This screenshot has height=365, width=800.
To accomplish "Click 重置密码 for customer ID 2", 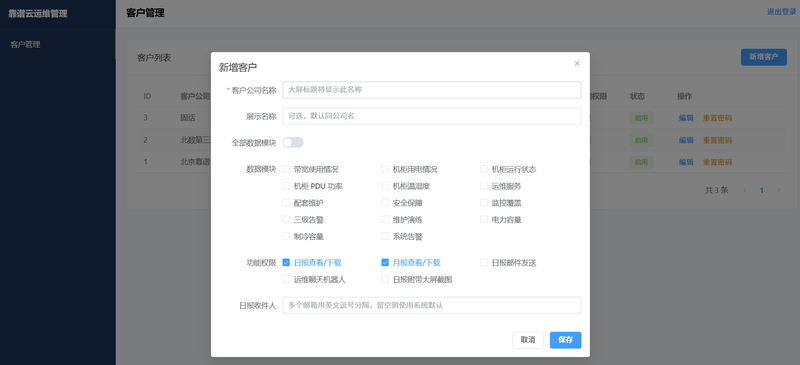I will pos(717,140).
